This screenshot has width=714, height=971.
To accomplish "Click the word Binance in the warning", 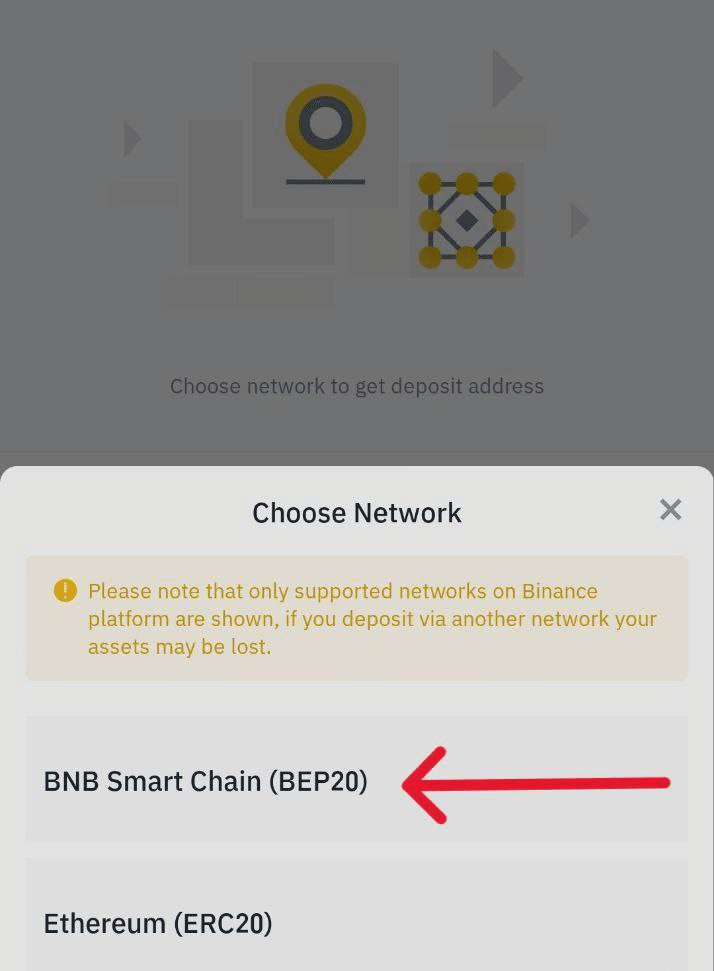I will (559, 591).
